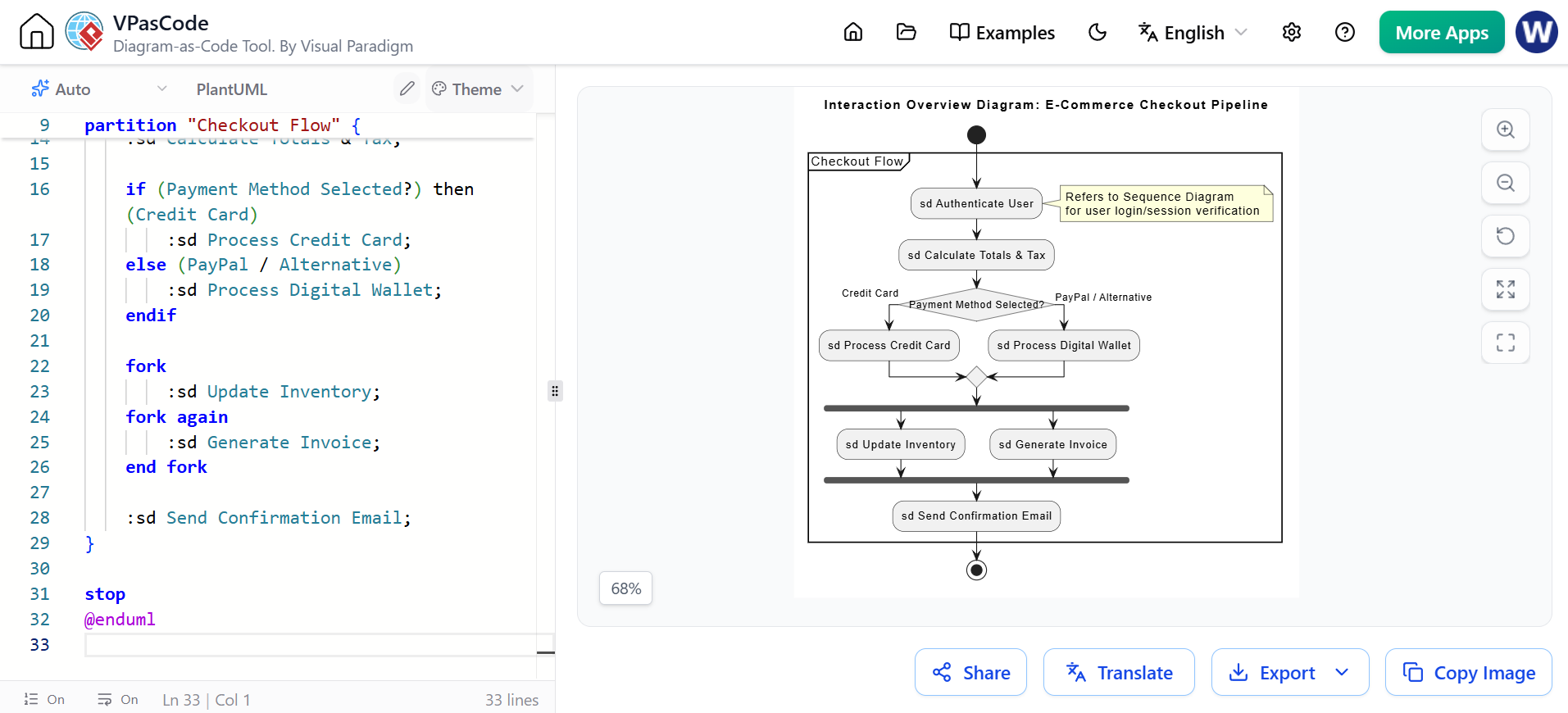Click the 'sd Send Confirmation Email' node

pyautogui.click(x=976, y=515)
